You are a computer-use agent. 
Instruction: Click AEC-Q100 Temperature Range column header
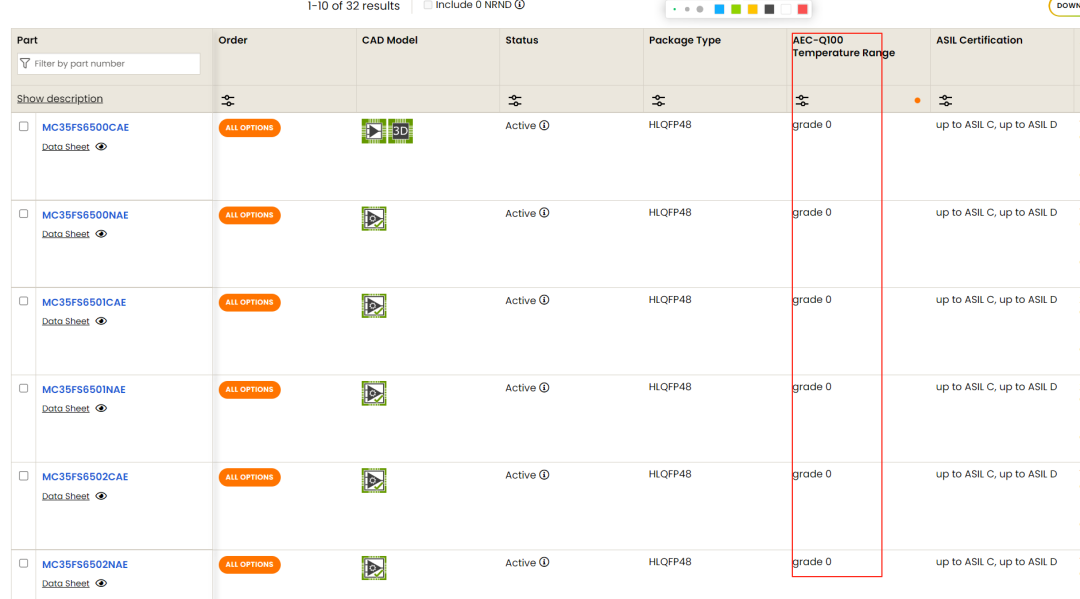pyautogui.click(x=844, y=46)
